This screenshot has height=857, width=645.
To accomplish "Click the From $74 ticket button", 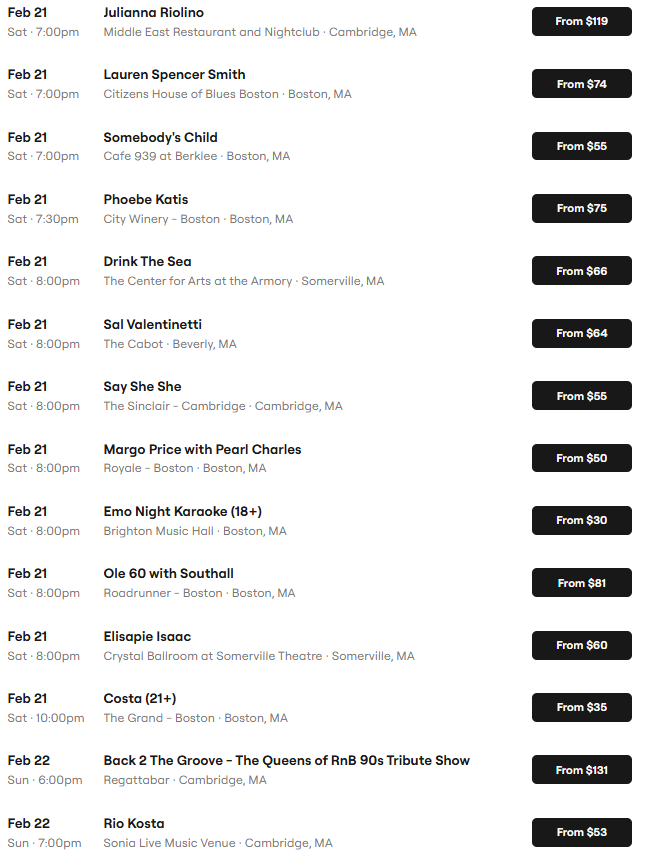I will click(x=581, y=84).
